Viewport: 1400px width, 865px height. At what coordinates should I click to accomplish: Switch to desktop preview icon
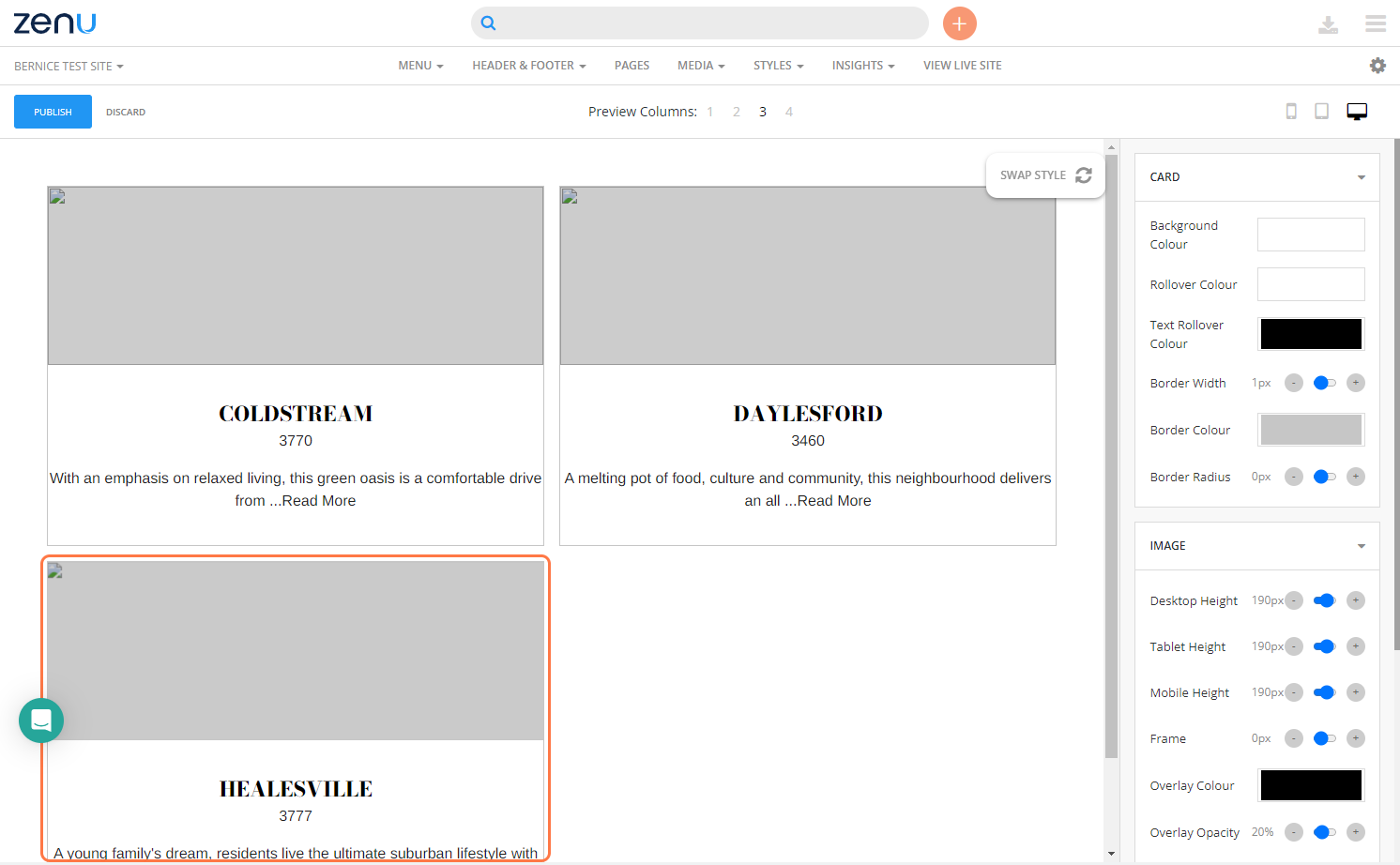coord(1357,112)
